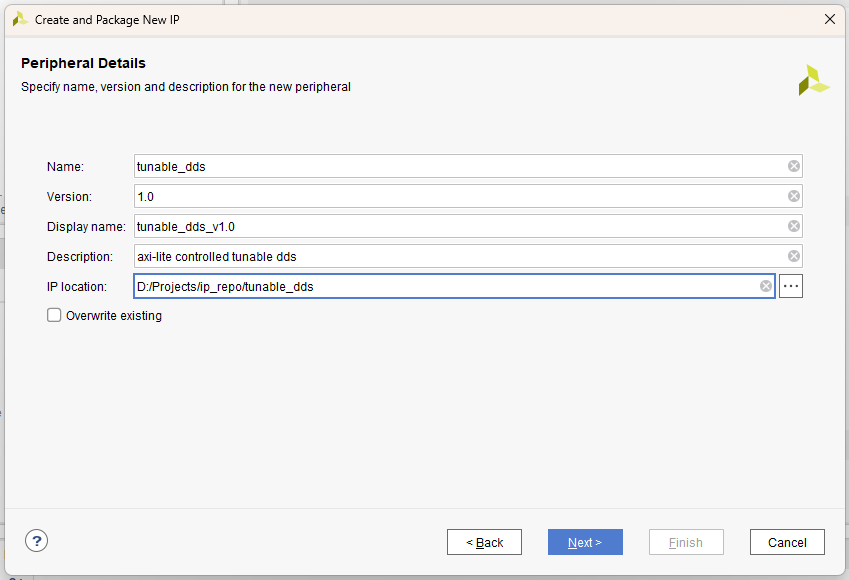Clear the Version field with its X icon
The width and height of the screenshot is (849, 580).
794,196
